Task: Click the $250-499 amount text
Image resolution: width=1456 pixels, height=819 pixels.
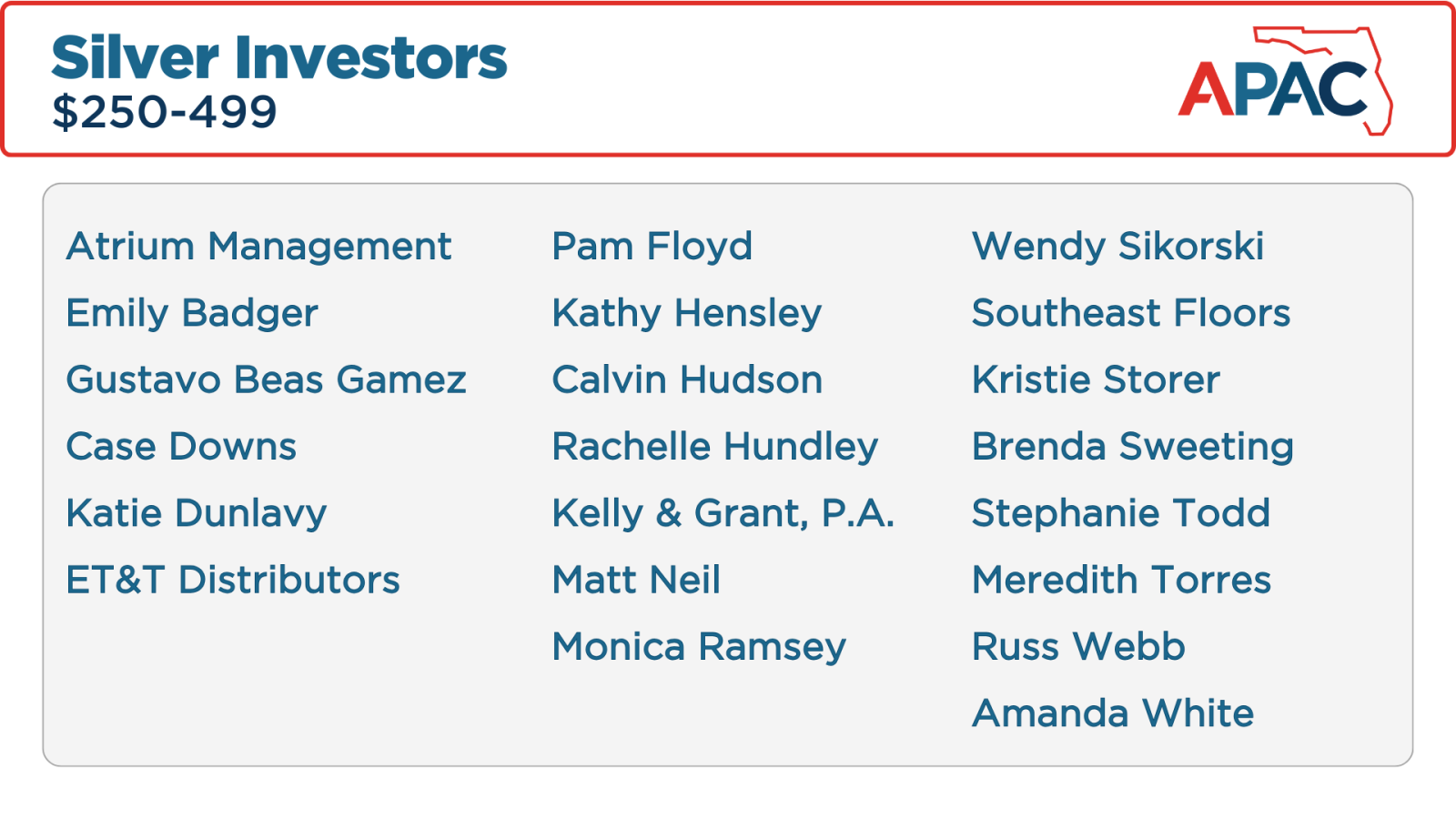Action: (165, 113)
